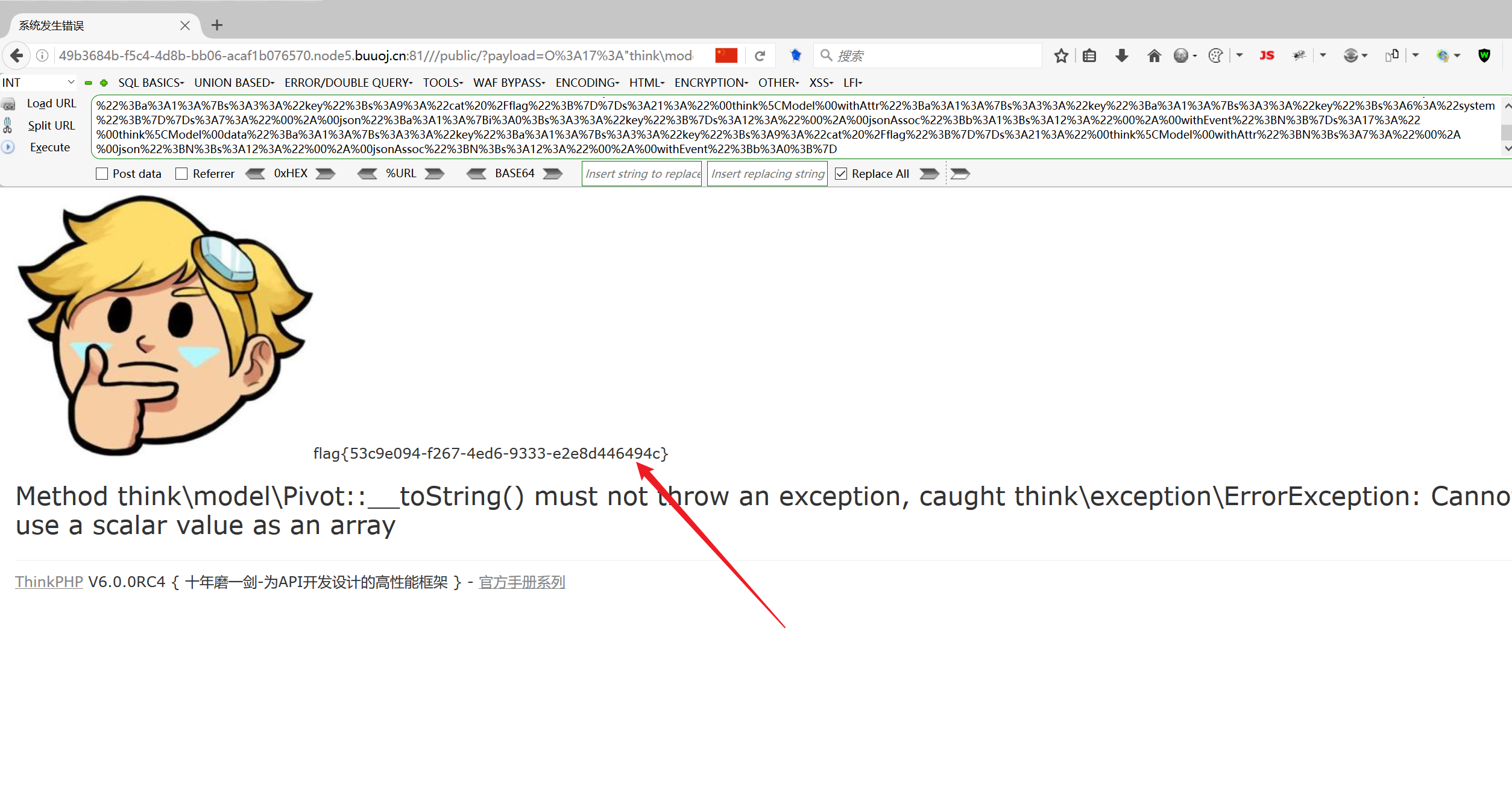1512x789 pixels.
Task: Open downloads arrow icon in toolbar
Action: pos(1121,56)
